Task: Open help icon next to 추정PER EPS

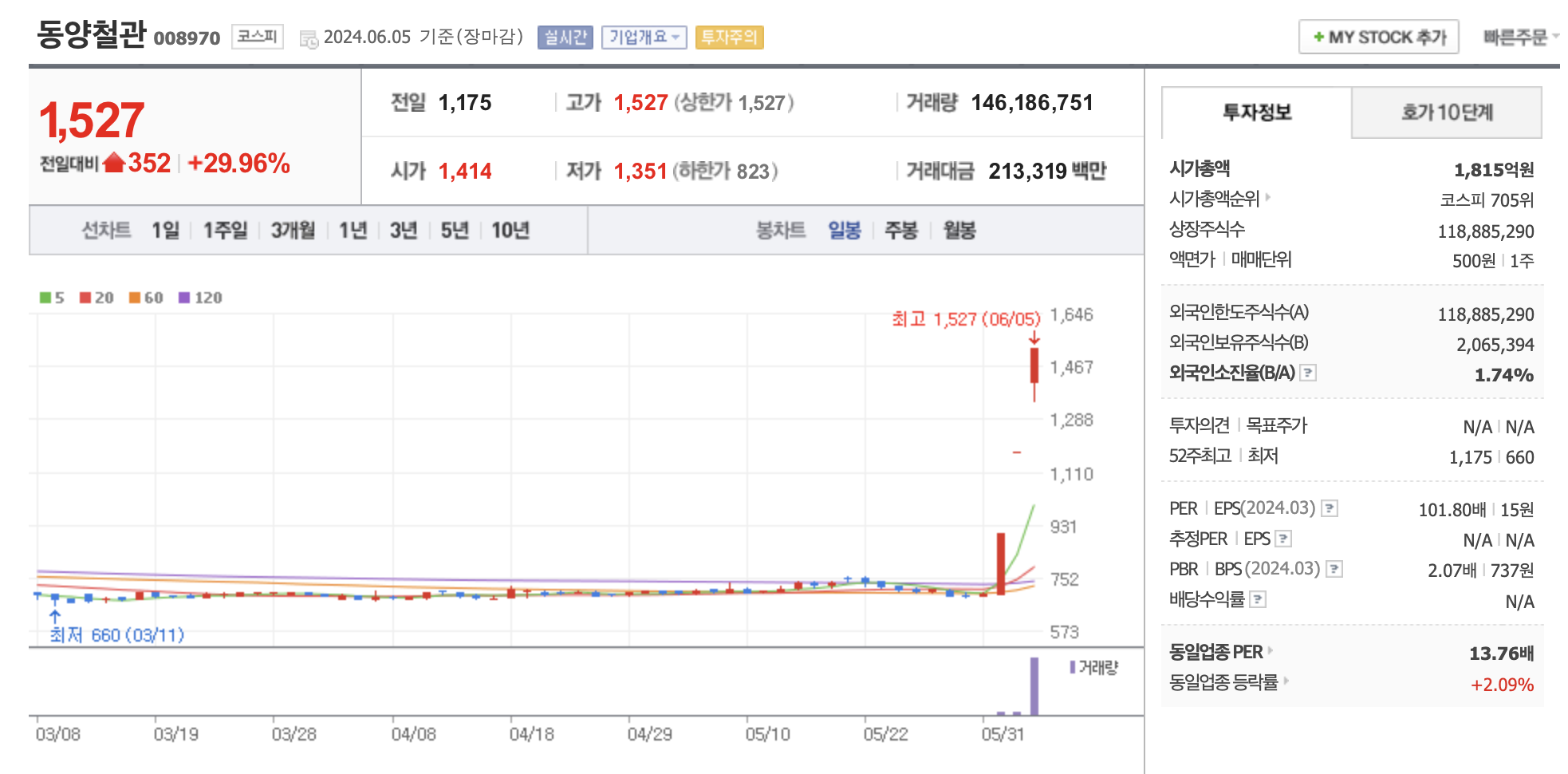Action: 1283,539
